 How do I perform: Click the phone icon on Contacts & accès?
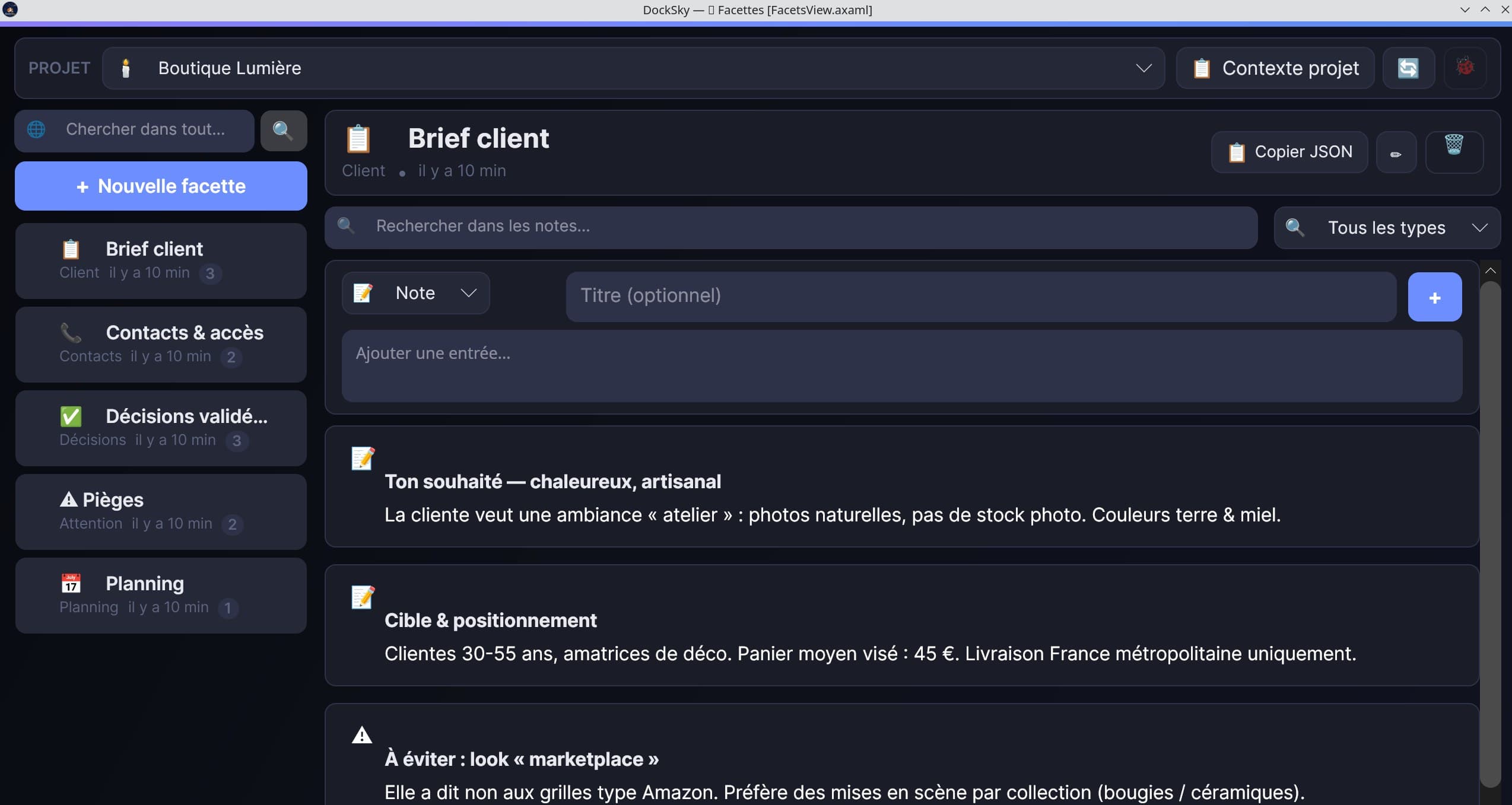tap(71, 333)
